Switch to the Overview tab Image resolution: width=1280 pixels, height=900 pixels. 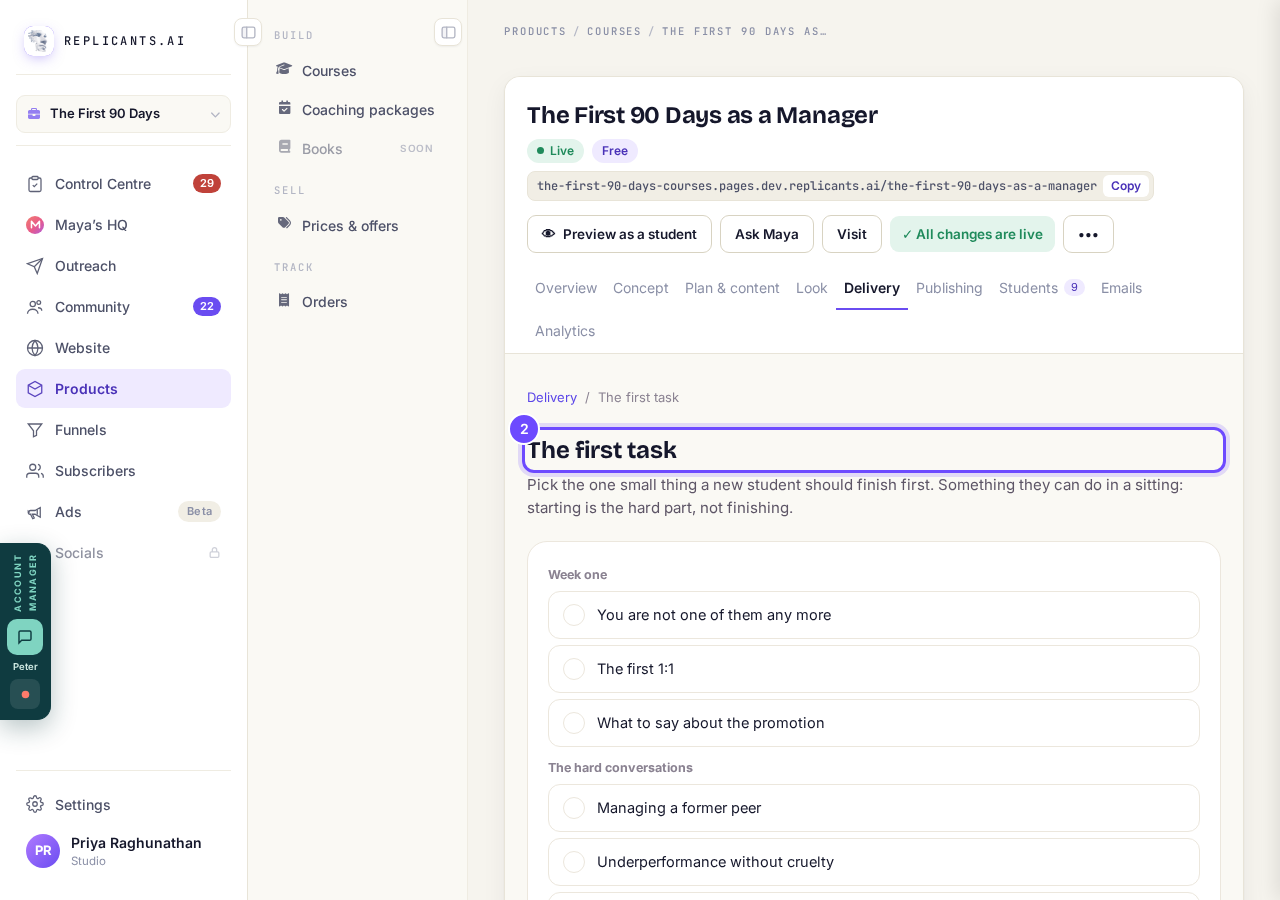(x=566, y=288)
